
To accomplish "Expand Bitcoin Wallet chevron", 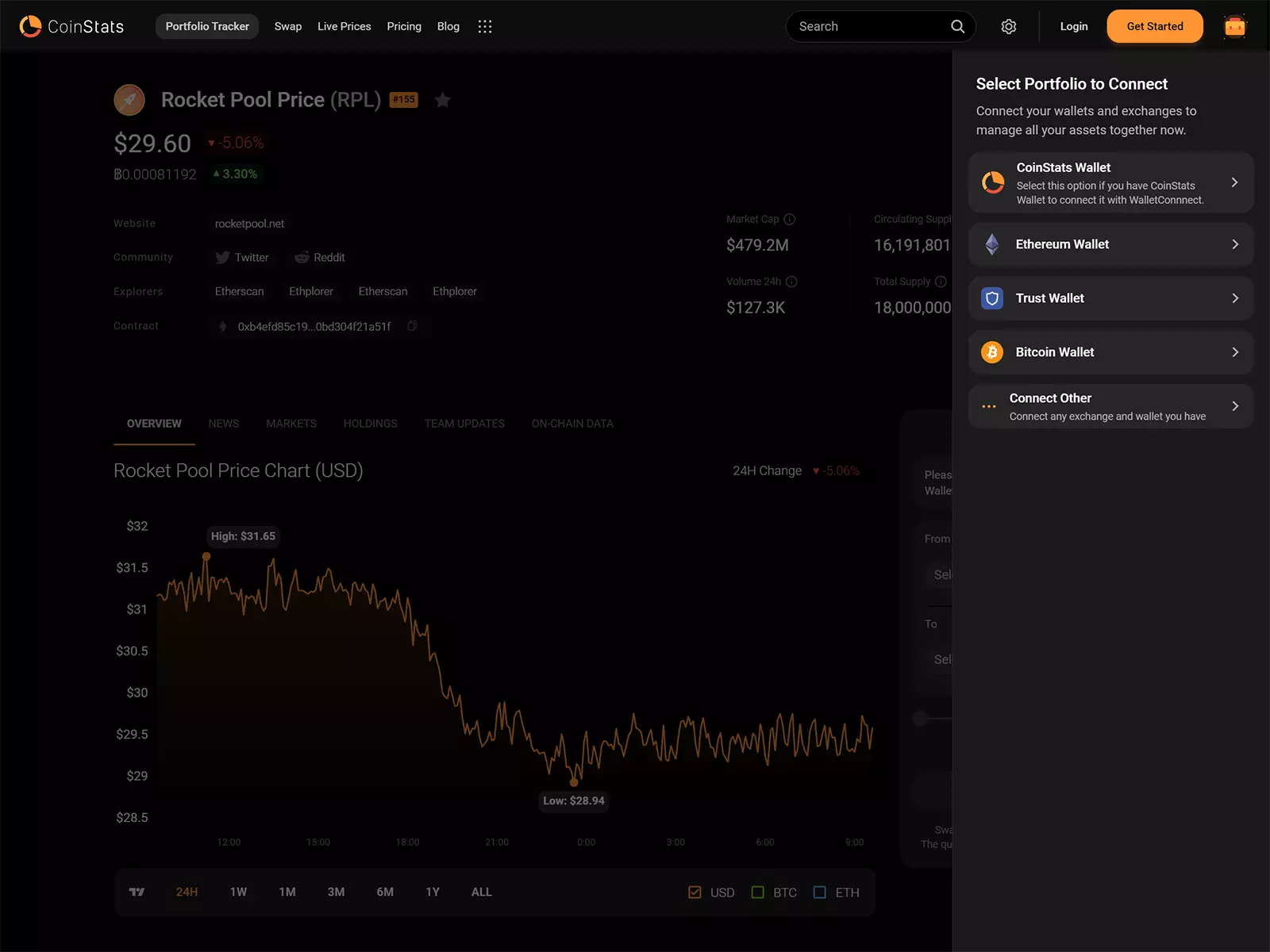I will [x=1235, y=352].
